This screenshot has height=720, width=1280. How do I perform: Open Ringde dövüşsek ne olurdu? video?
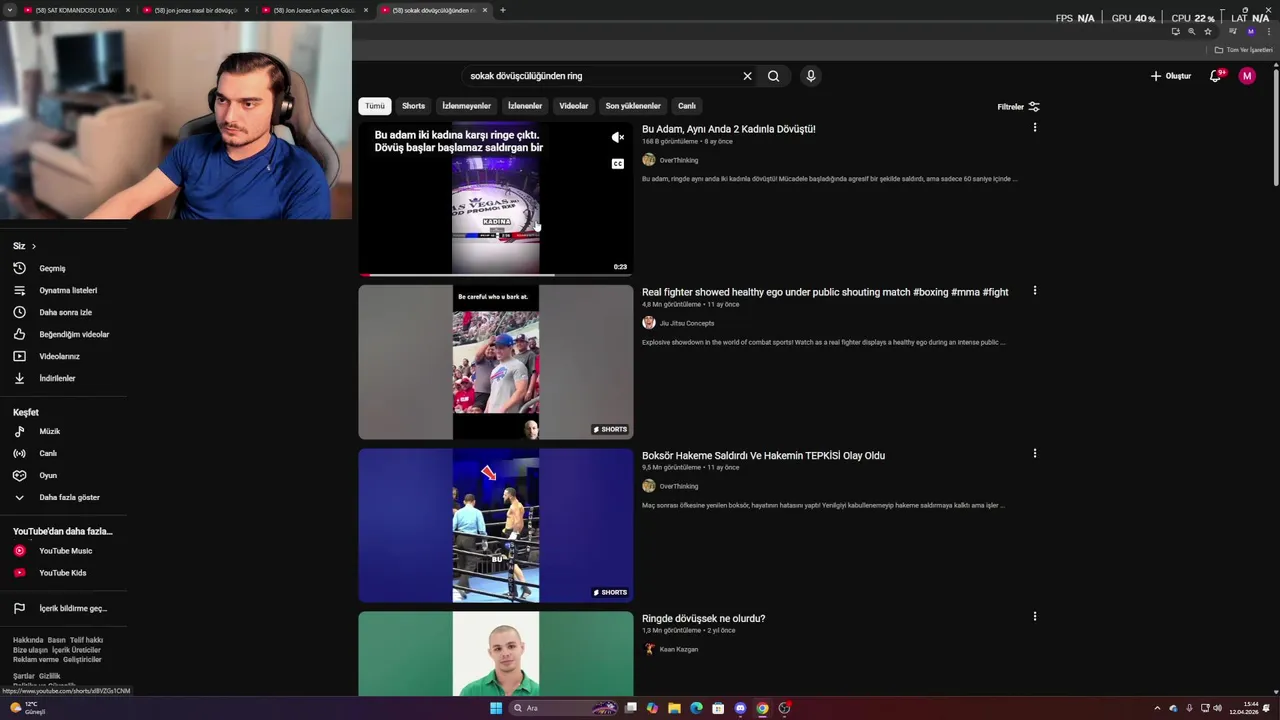703,618
